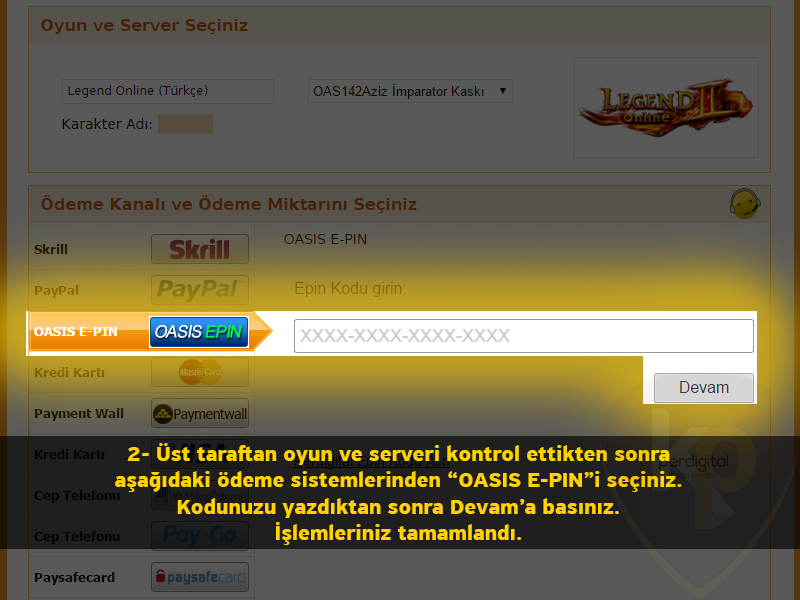
Task: Click the Skrill logo icon
Action: click(x=199, y=249)
